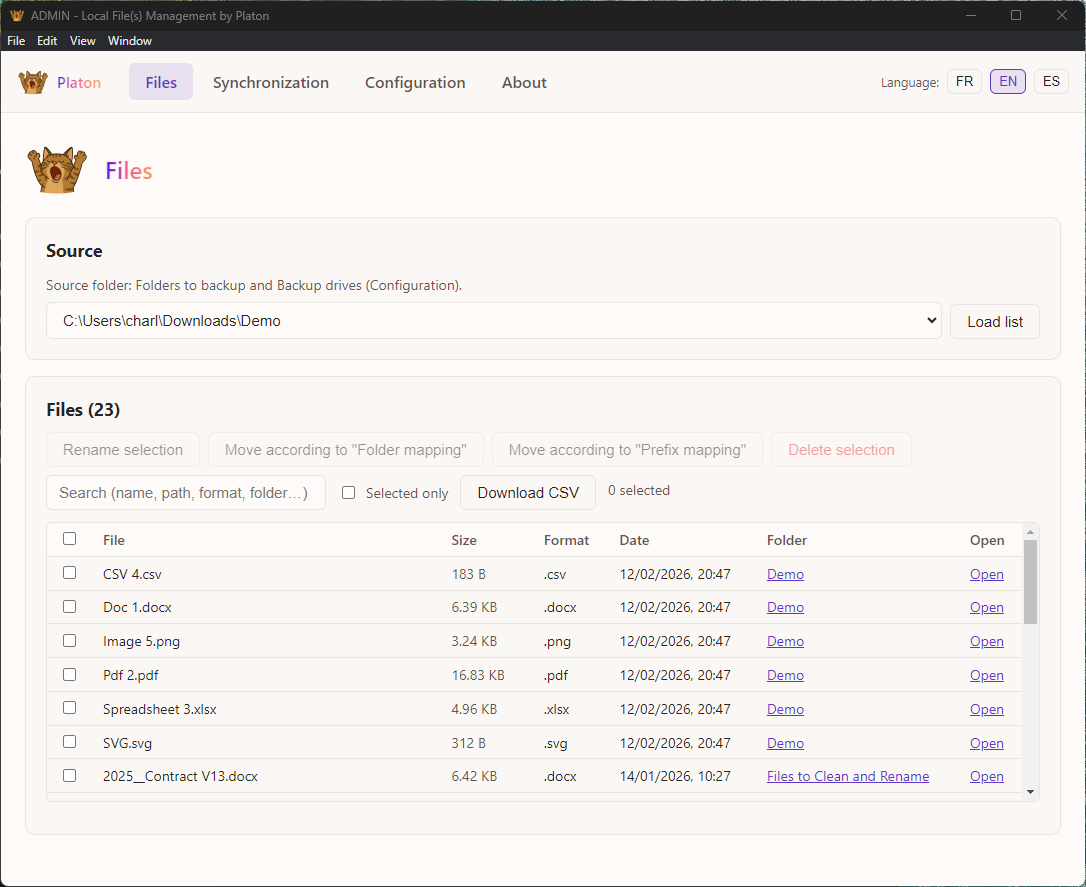Open the View menu

(x=82, y=40)
